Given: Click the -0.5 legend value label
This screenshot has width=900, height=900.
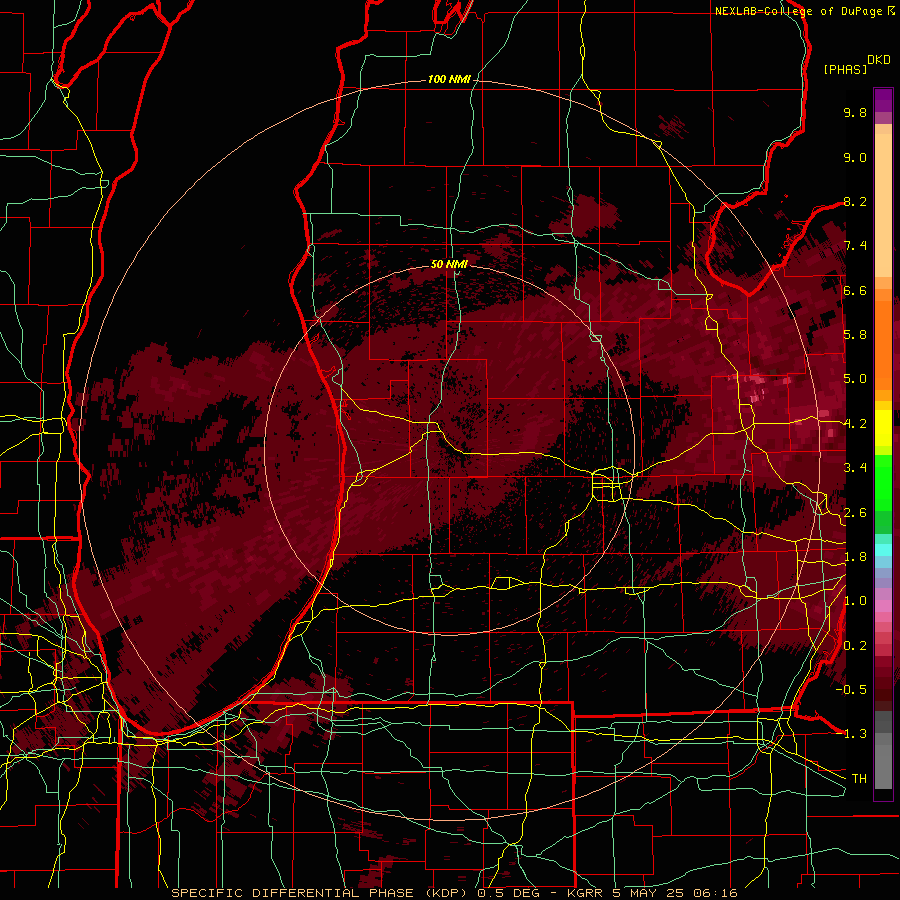Looking at the screenshot, I should coord(851,690).
